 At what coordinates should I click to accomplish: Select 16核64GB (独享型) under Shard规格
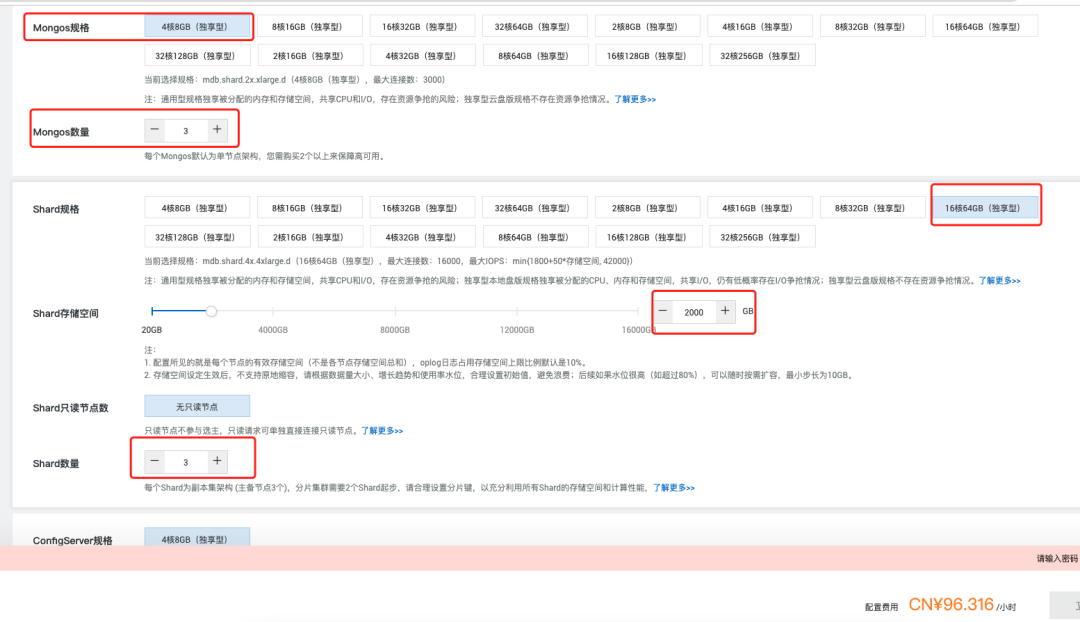(x=985, y=208)
